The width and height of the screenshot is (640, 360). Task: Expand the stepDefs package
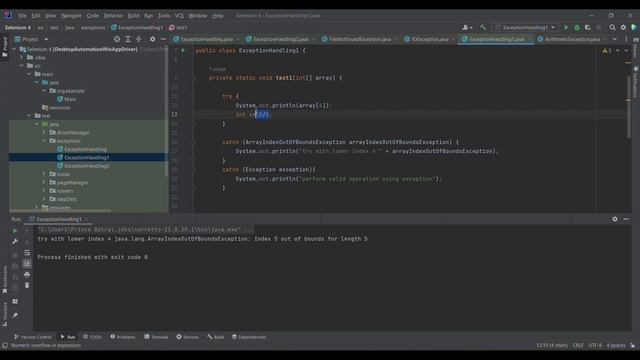(44, 199)
